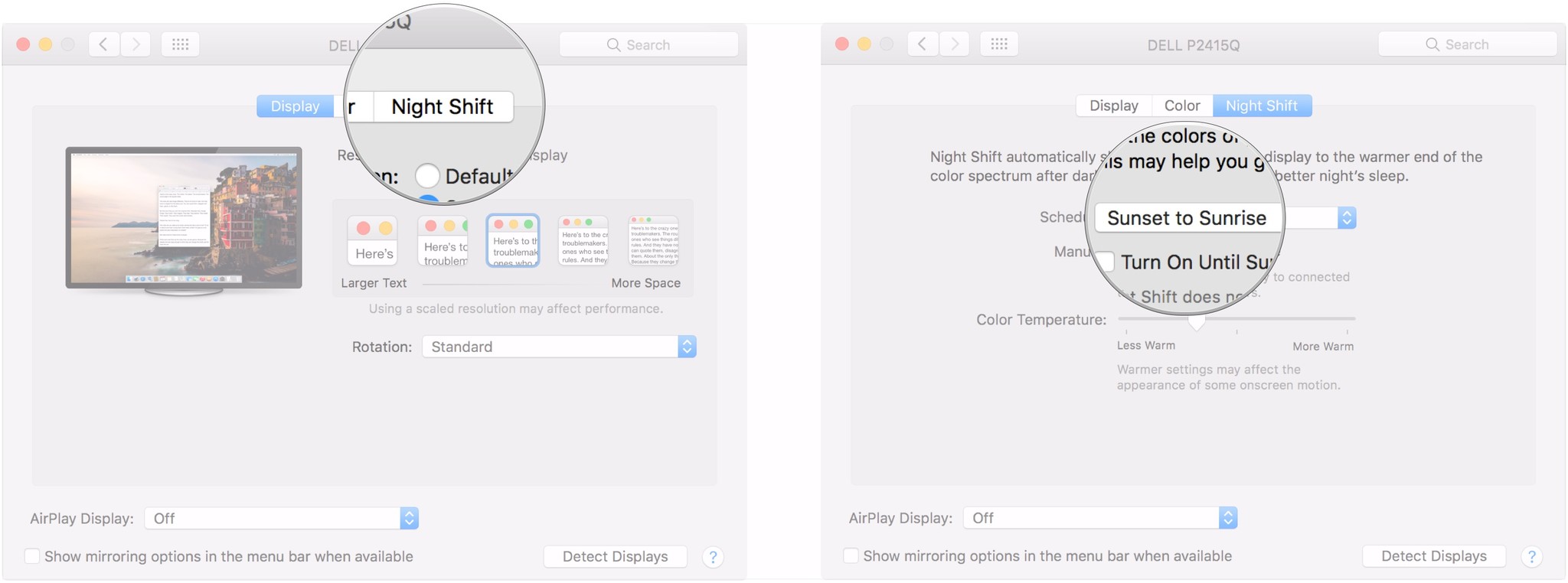Click the Color Temperature slider track
This screenshot has height=583, width=1568.
pos(1236,318)
